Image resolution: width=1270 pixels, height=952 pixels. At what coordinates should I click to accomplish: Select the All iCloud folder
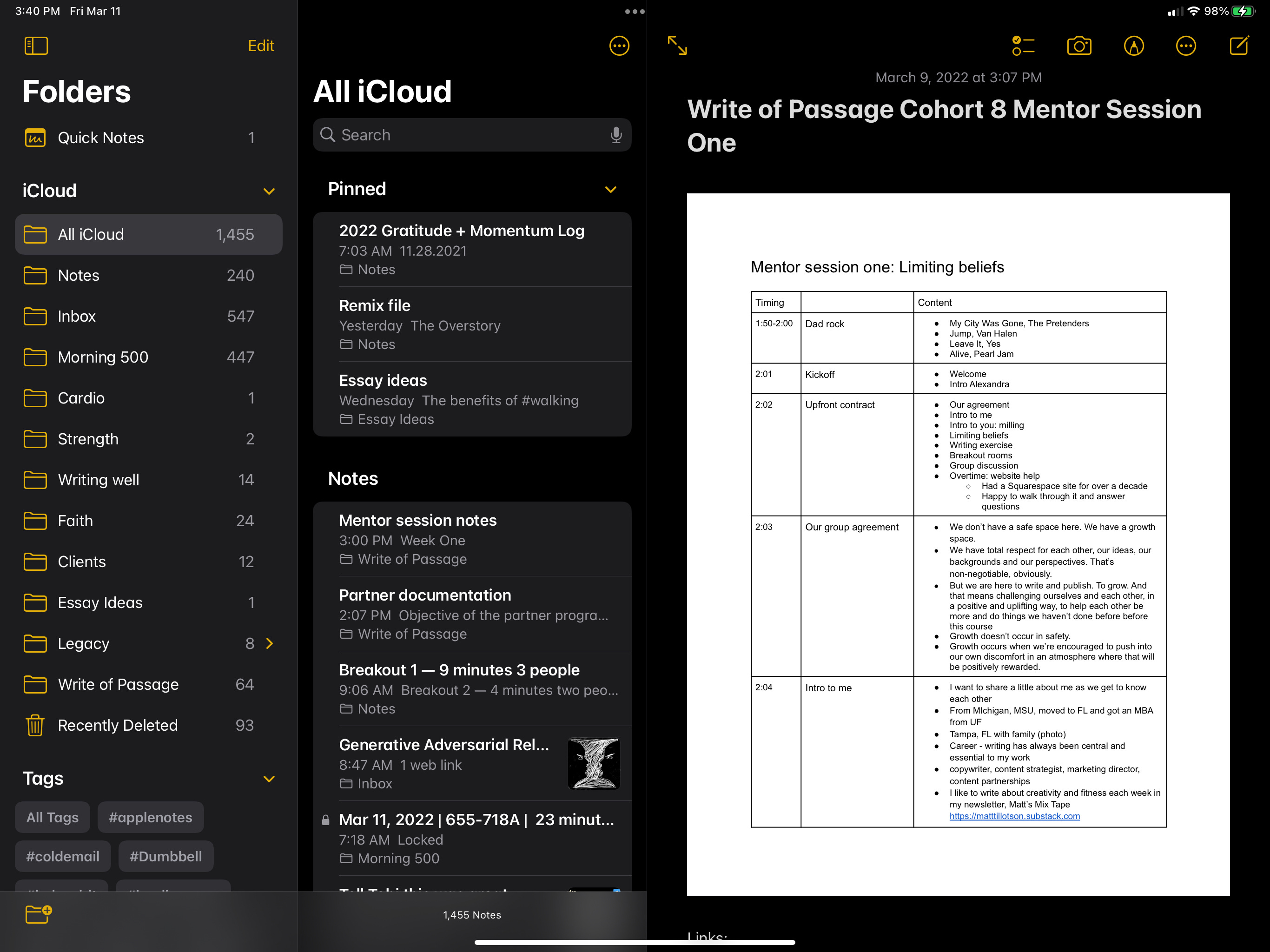tap(149, 234)
